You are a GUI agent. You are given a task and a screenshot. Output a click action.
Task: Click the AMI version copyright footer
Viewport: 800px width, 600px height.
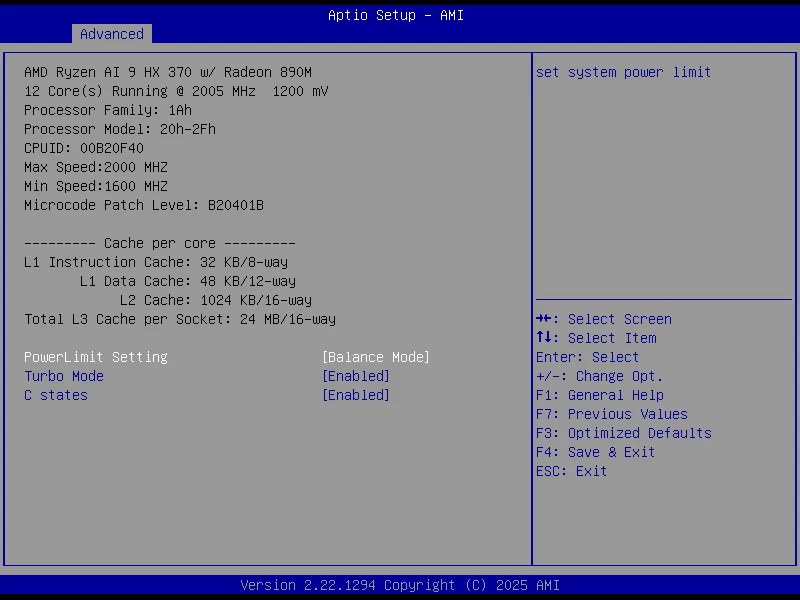[x=400, y=585]
